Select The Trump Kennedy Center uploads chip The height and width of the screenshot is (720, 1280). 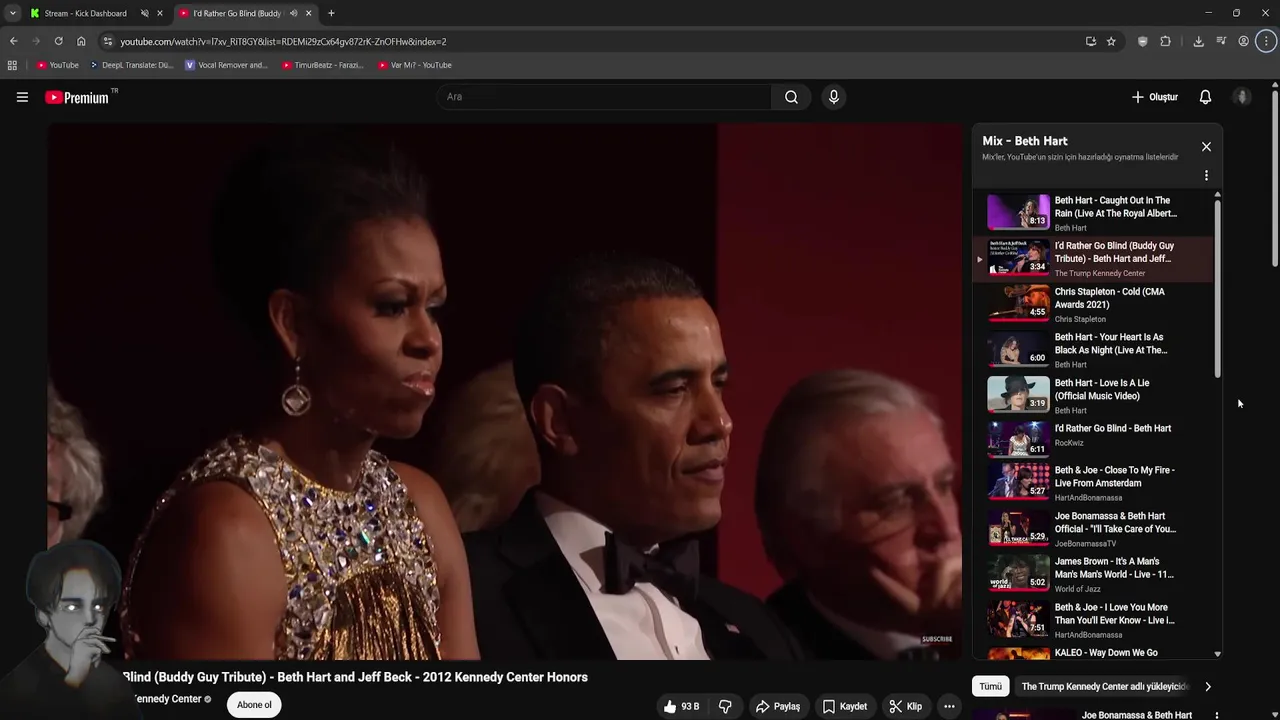pyautogui.click(x=1104, y=687)
